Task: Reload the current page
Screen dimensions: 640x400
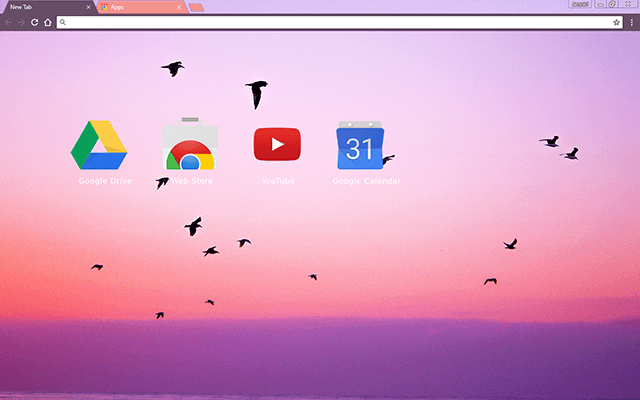Action: [34, 21]
